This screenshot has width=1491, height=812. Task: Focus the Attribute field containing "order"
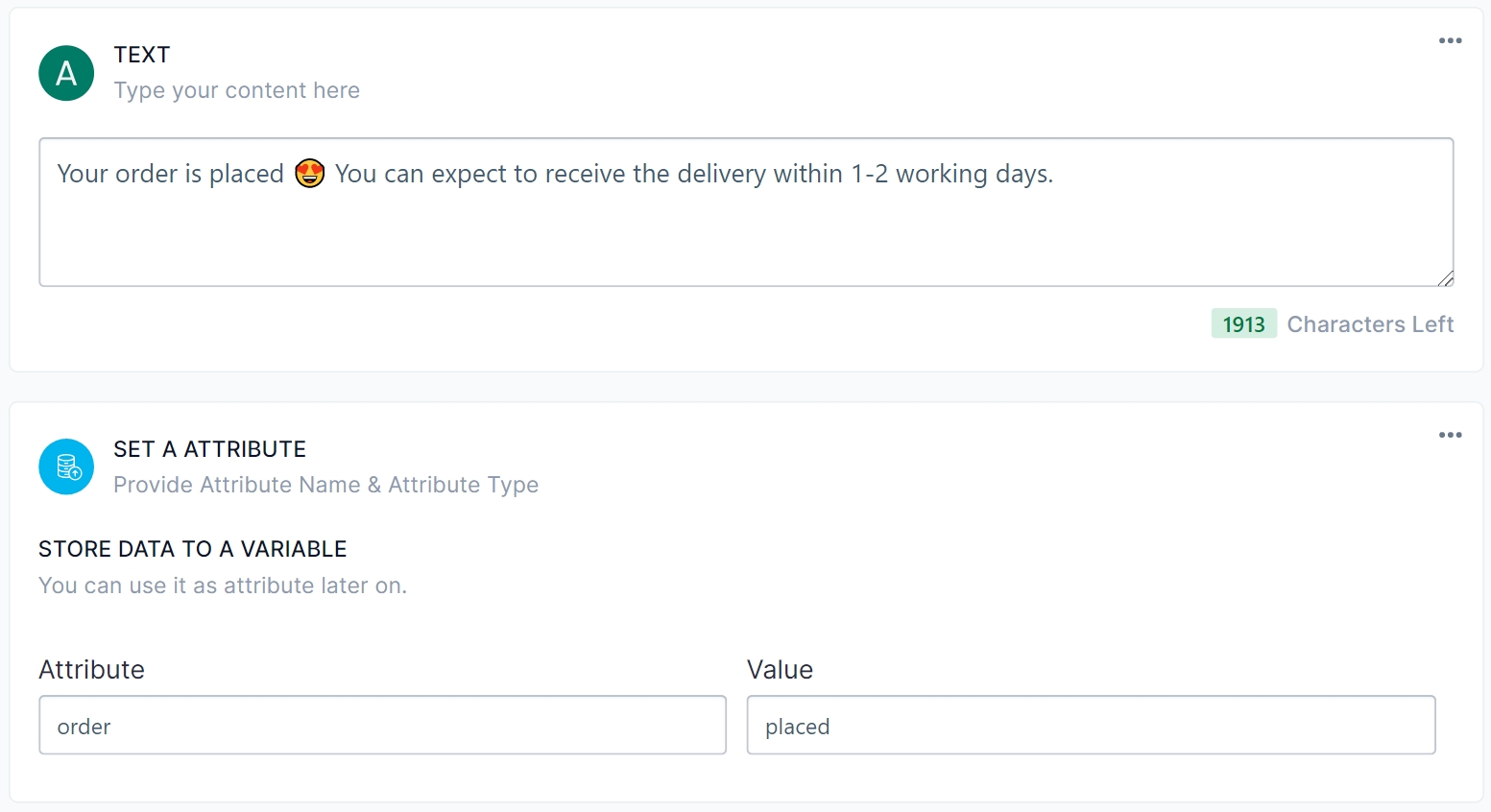(382, 726)
